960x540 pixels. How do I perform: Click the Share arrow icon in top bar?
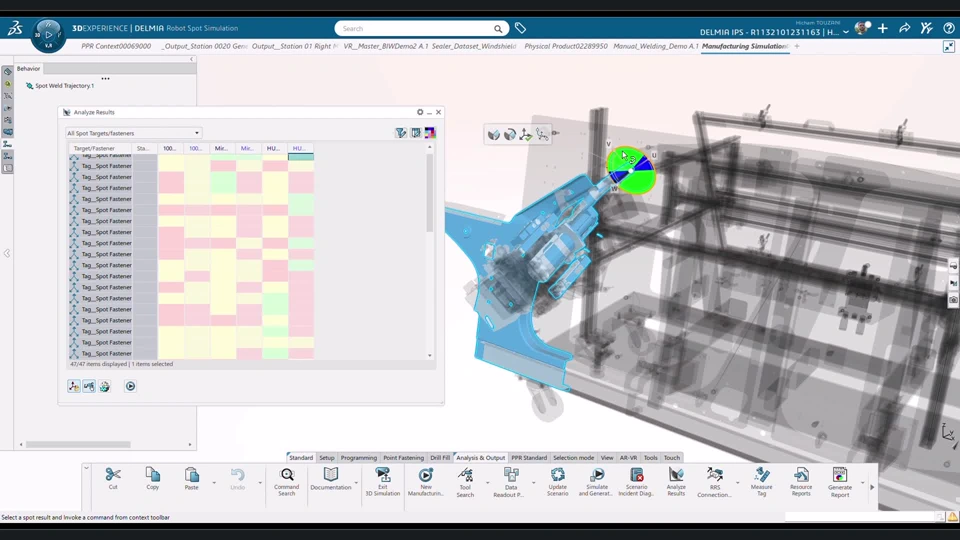tap(905, 28)
